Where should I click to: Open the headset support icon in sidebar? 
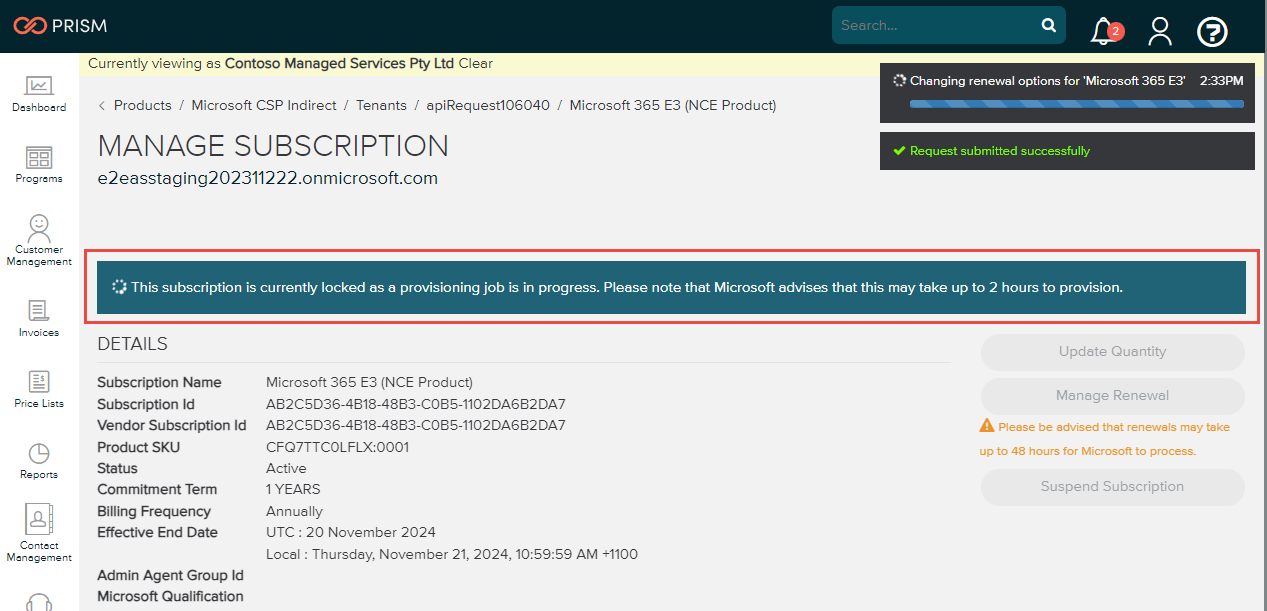(x=39, y=602)
